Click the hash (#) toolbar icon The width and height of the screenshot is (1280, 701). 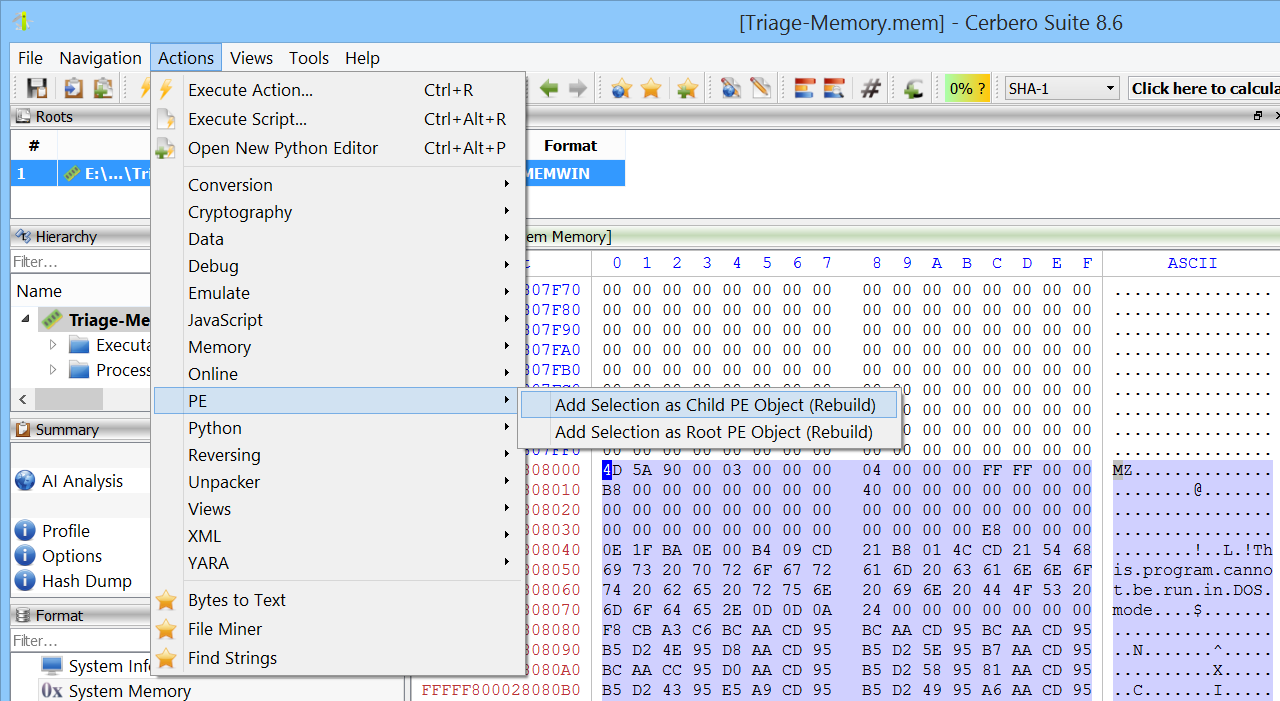pyautogui.click(x=870, y=89)
